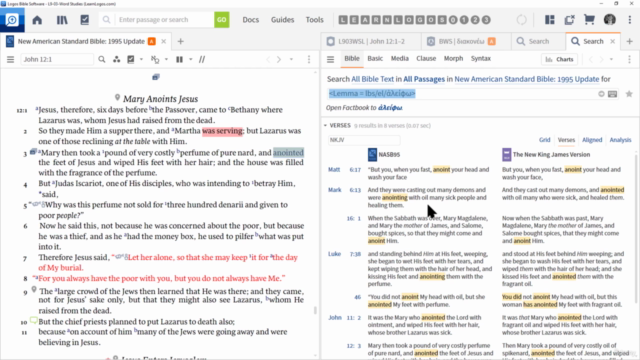Open the user profile avatar

tap(610, 20)
